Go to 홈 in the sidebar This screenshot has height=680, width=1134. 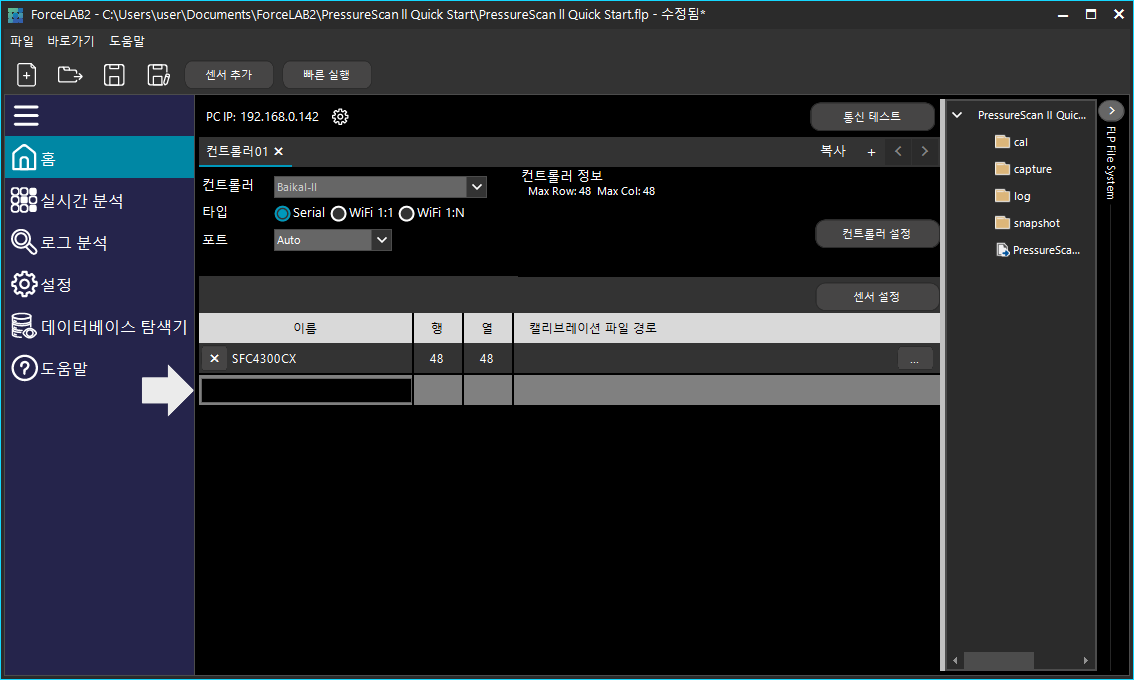pos(100,157)
